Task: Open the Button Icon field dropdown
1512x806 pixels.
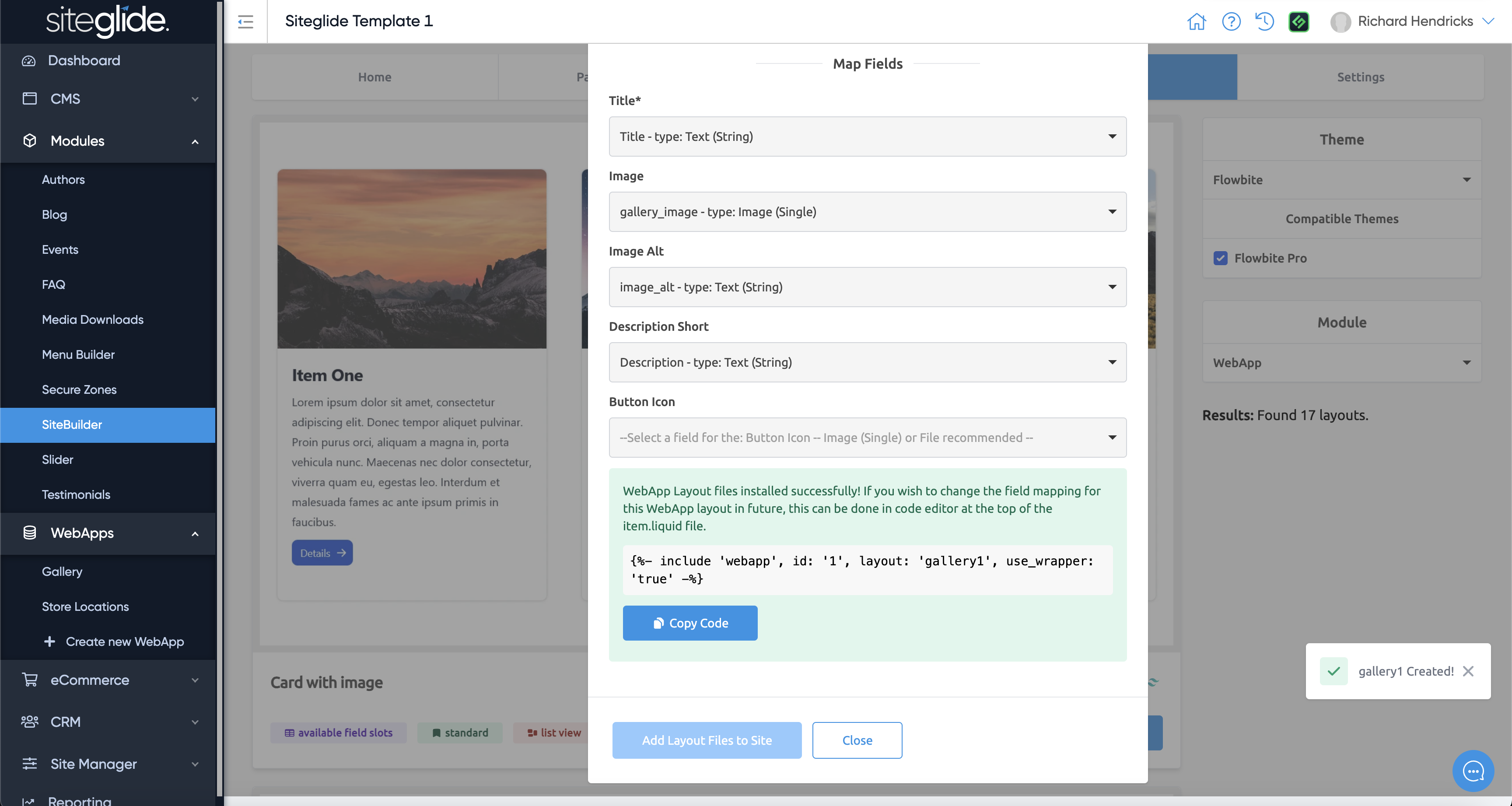Action: pyautogui.click(x=867, y=437)
